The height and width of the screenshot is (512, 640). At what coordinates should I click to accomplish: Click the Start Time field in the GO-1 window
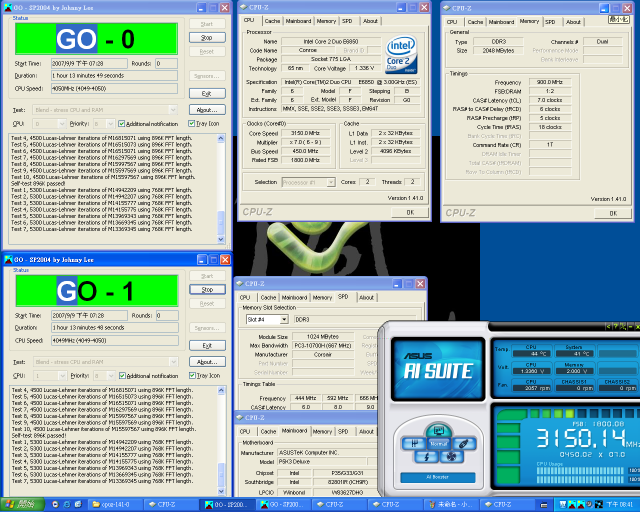pyautogui.click(x=89, y=315)
